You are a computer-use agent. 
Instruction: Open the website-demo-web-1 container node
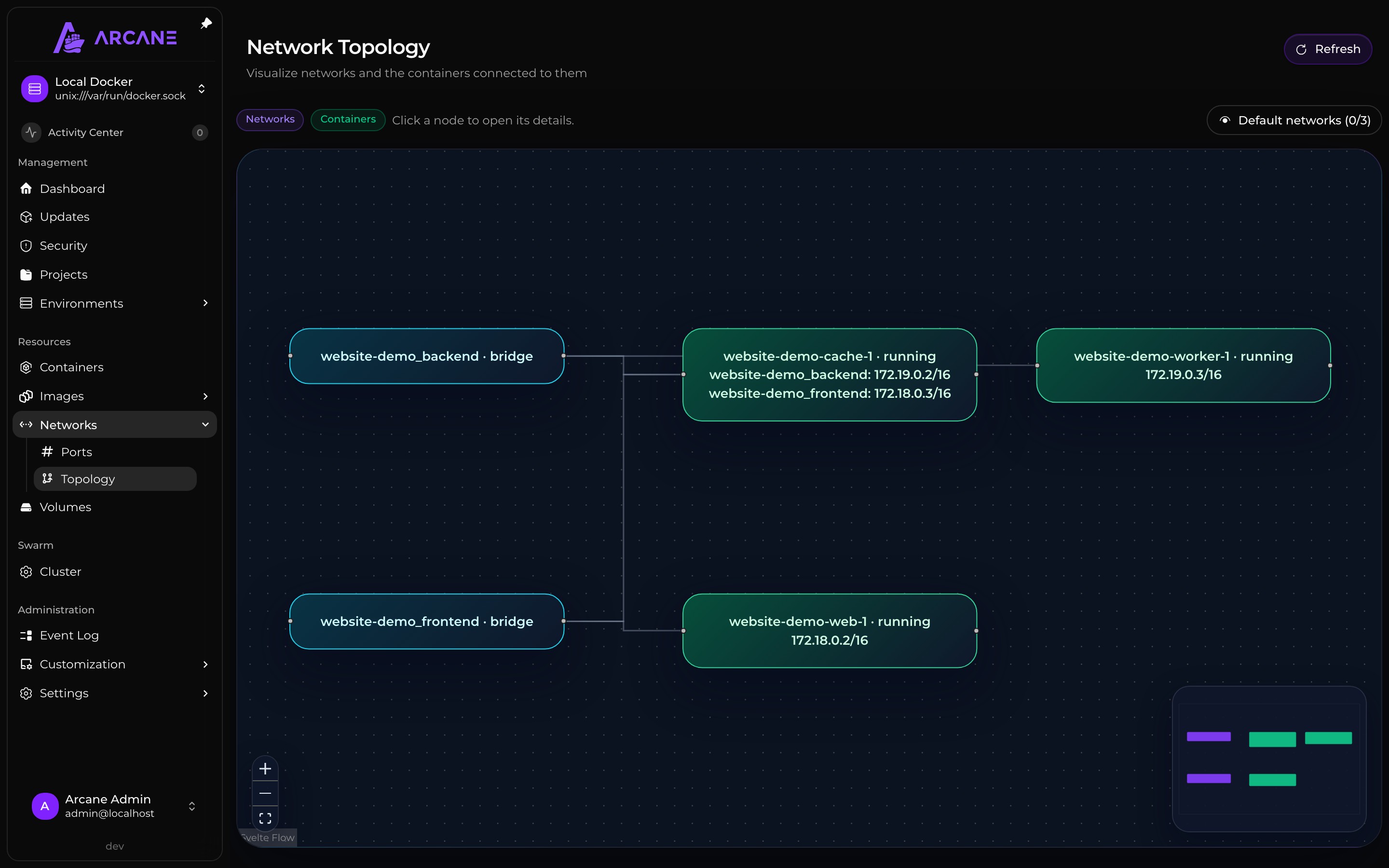pyautogui.click(x=830, y=630)
